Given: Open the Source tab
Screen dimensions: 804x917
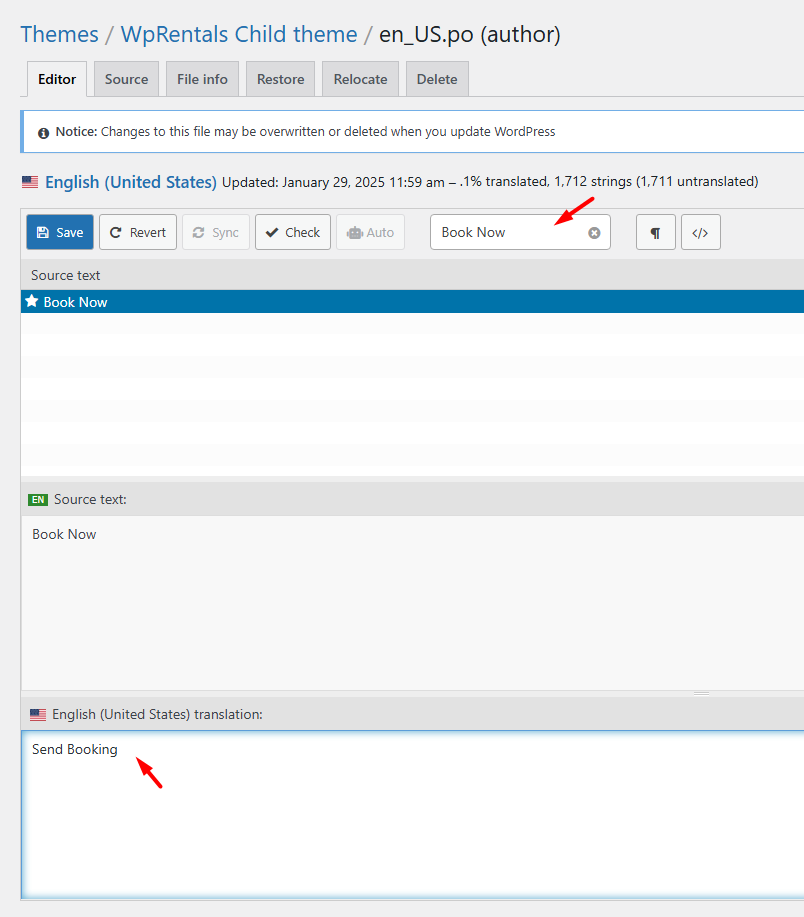Looking at the screenshot, I should pos(126,79).
